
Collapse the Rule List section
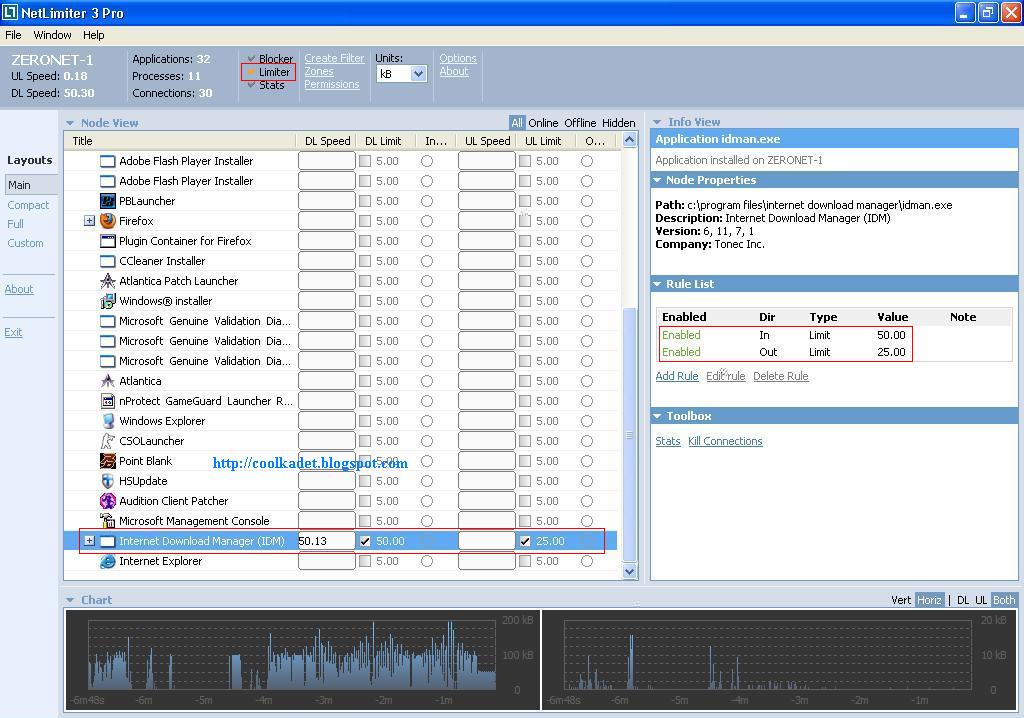click(657, 284)
